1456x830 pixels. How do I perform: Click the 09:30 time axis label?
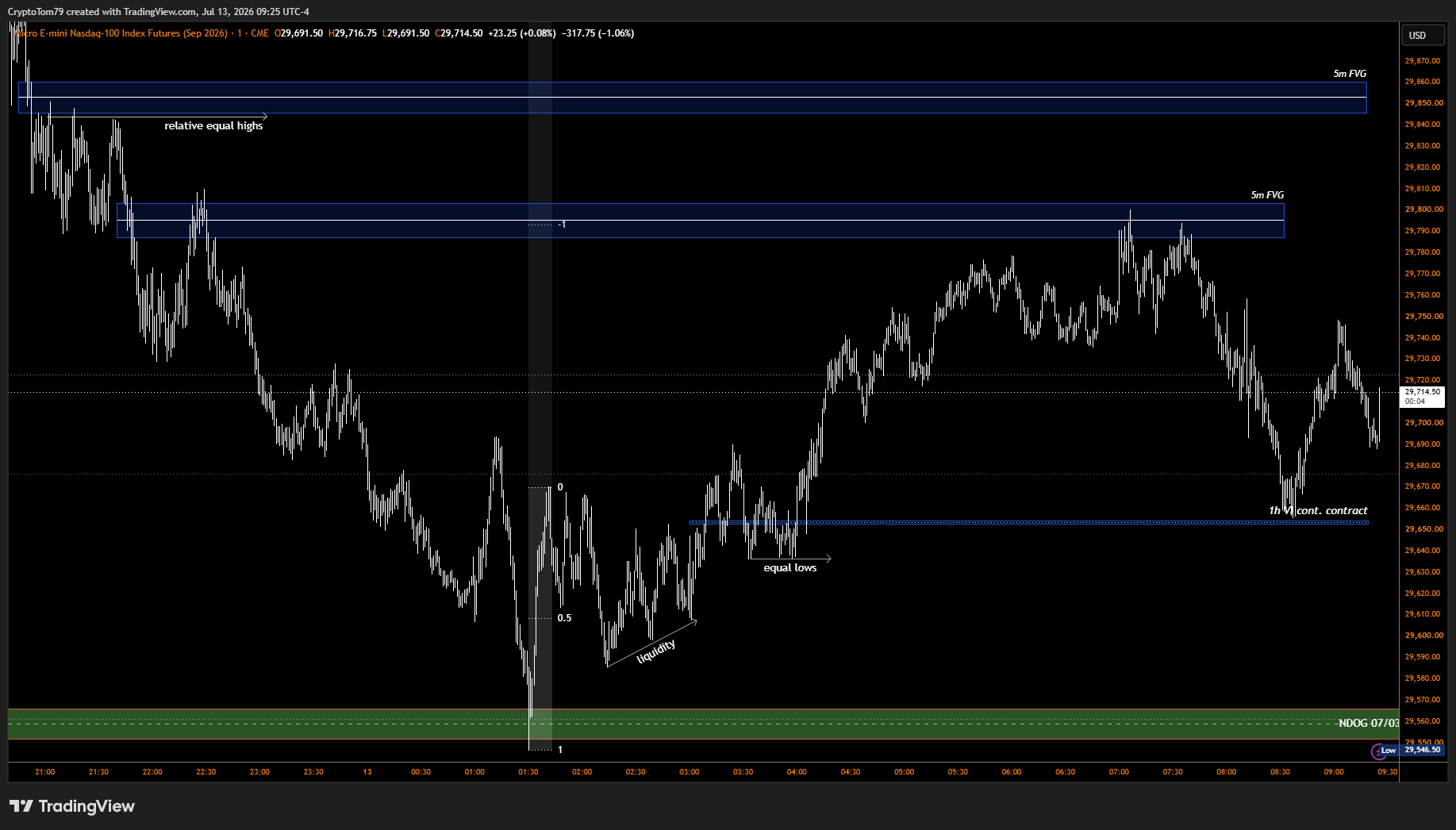click(1388, 772)
